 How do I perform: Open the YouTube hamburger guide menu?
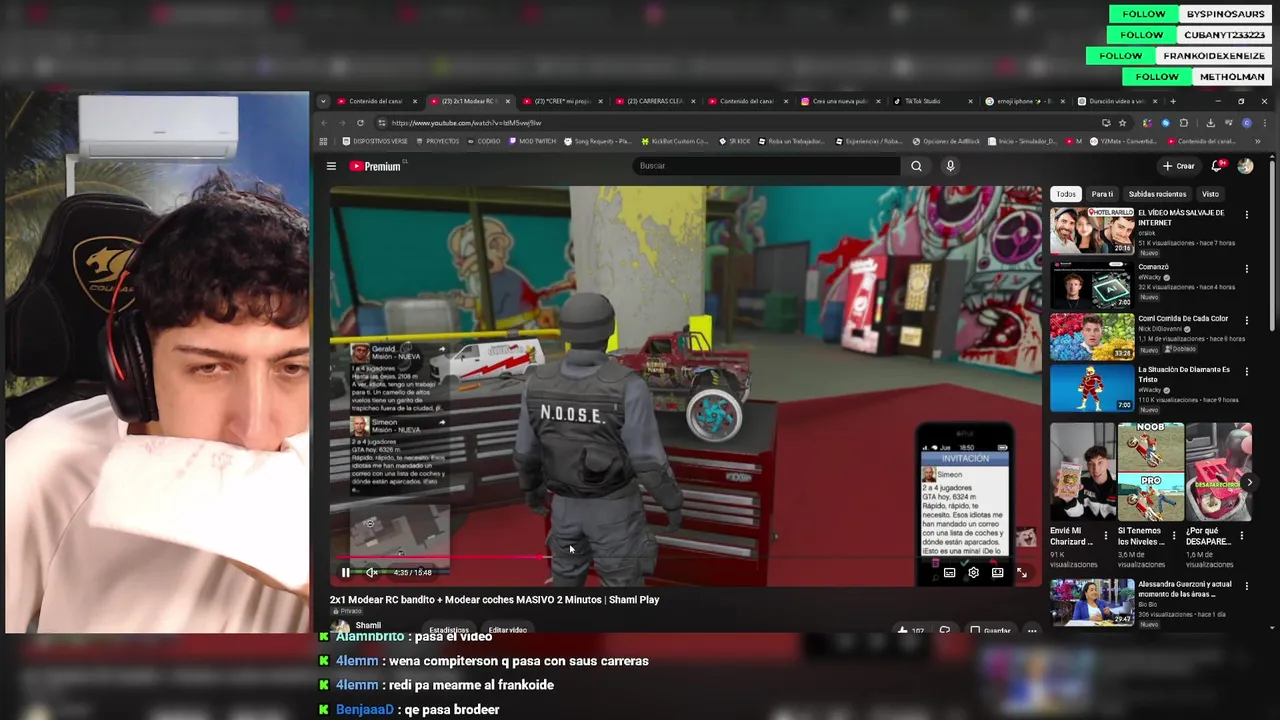[331, 166]
